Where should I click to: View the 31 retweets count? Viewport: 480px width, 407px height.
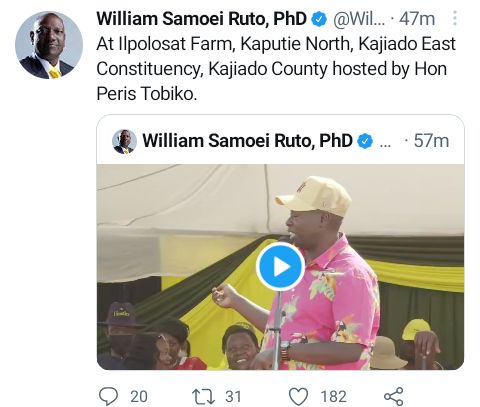[233, 397]
